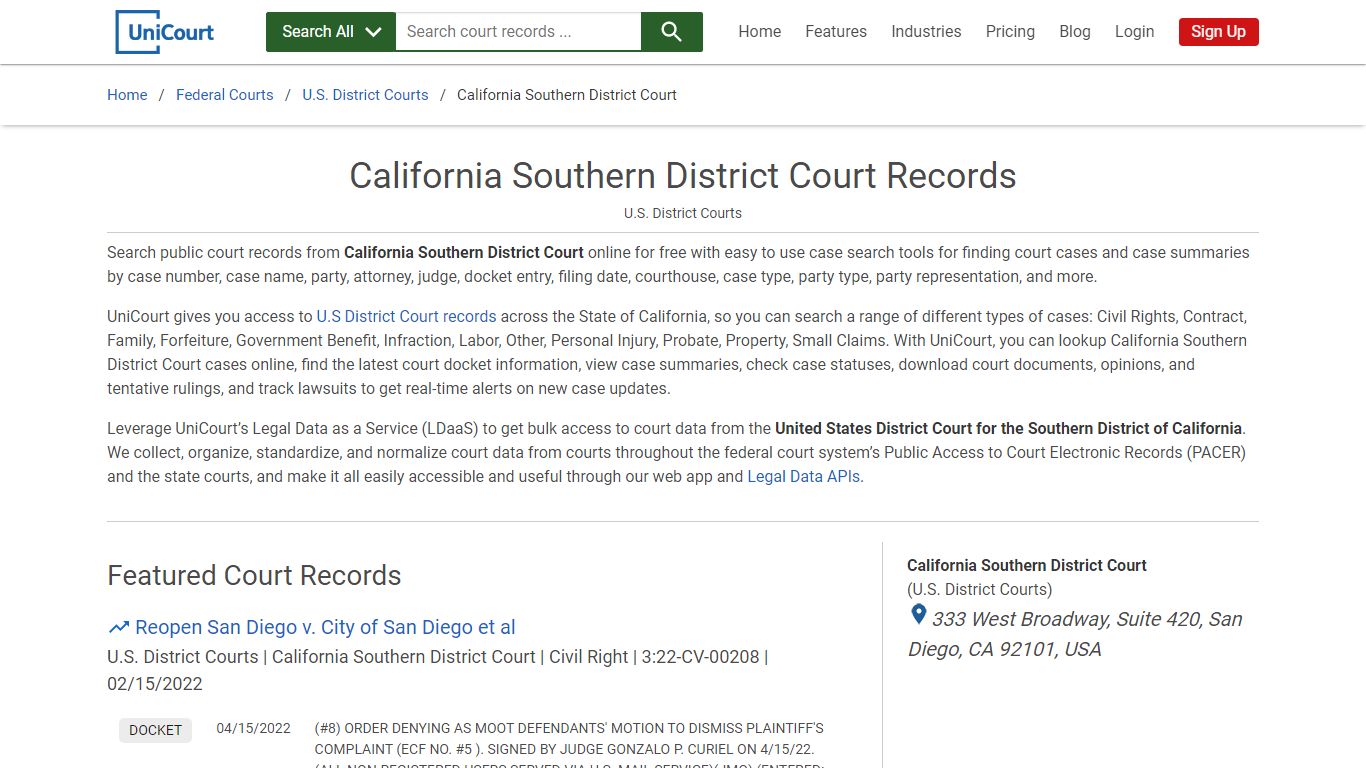This screenshot has height=768, width=1366.
Task: Open the Search All dropdown
Action: (x=331, y=32)
